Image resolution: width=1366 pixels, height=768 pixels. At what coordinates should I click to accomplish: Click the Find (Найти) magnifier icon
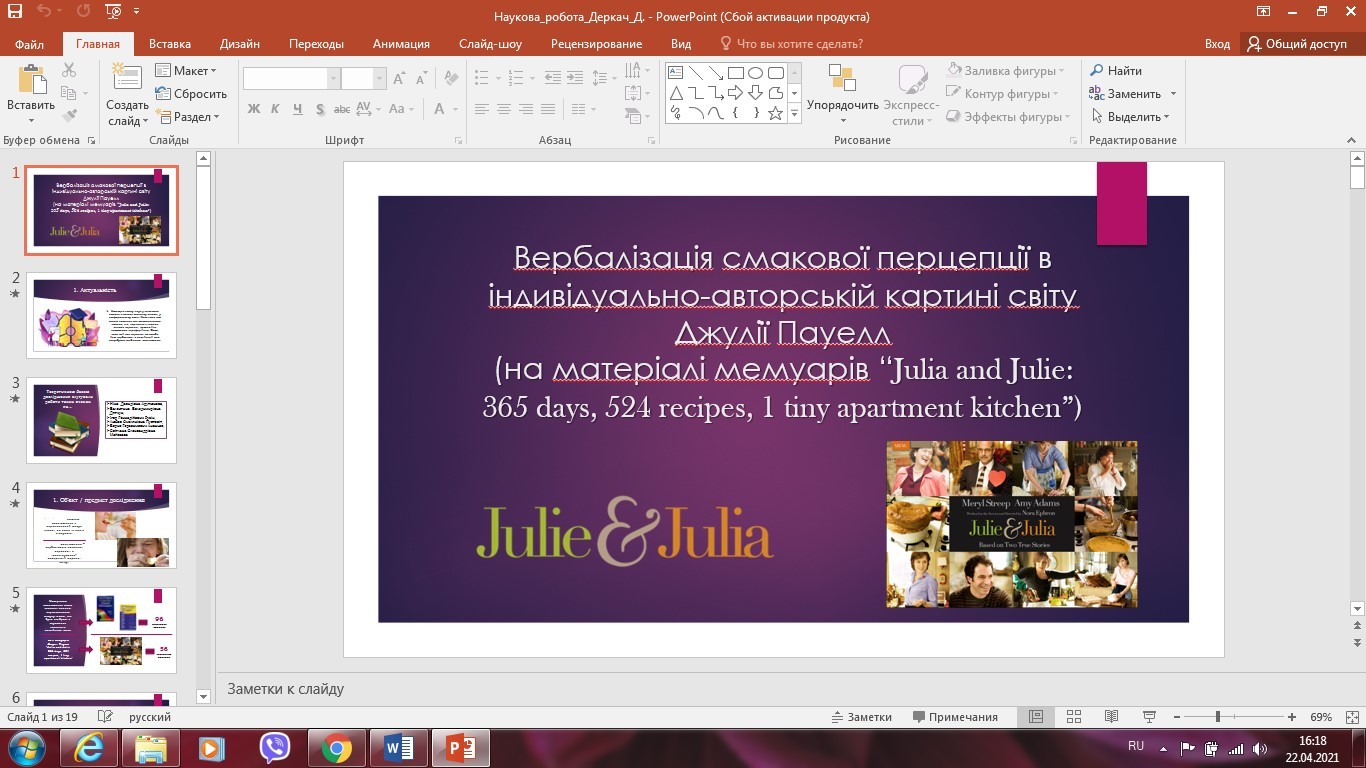tap(1097, 71)
